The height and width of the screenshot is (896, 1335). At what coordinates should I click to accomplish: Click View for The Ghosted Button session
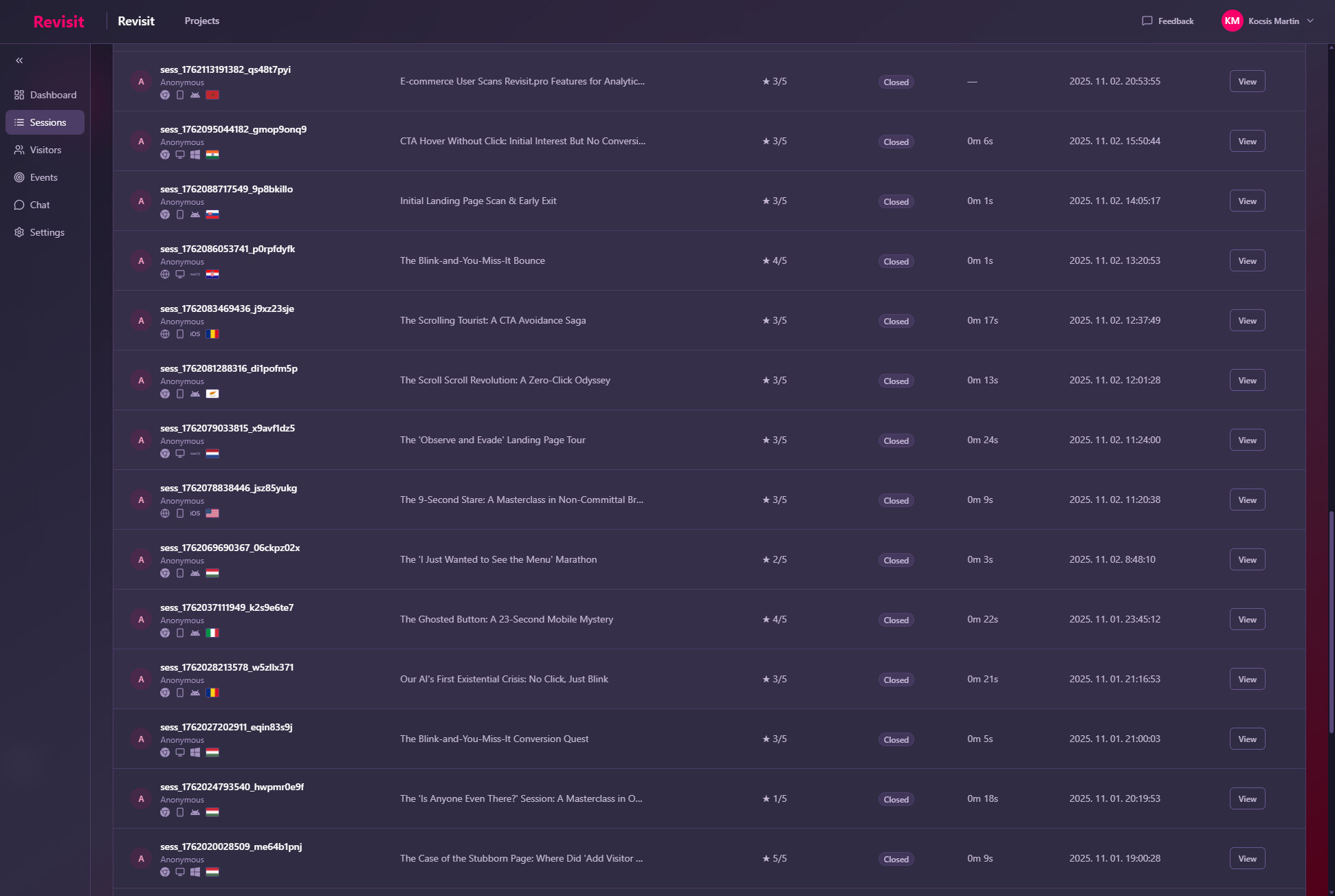tap(1247, 619)
